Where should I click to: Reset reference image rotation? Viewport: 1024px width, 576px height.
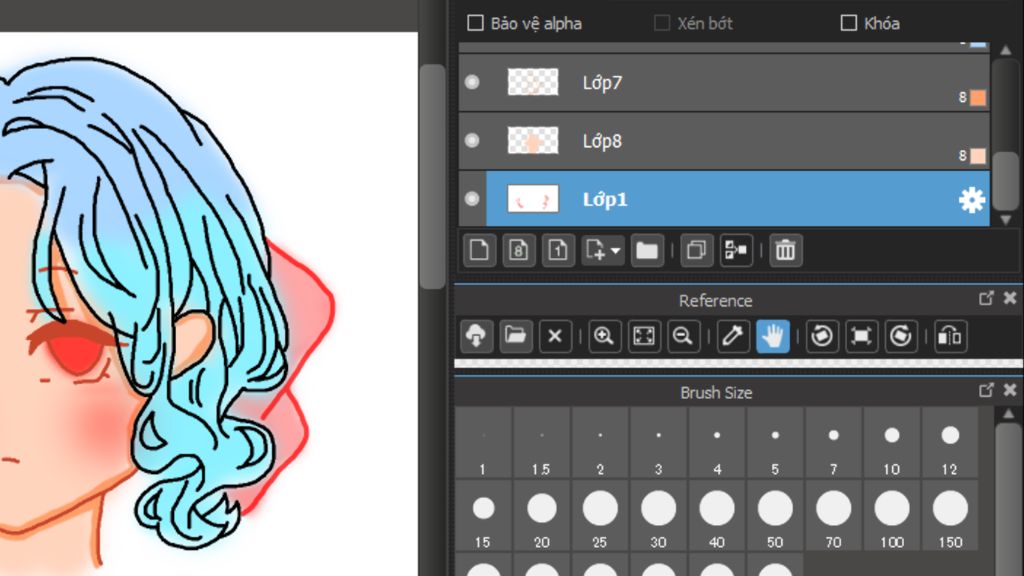861,336
